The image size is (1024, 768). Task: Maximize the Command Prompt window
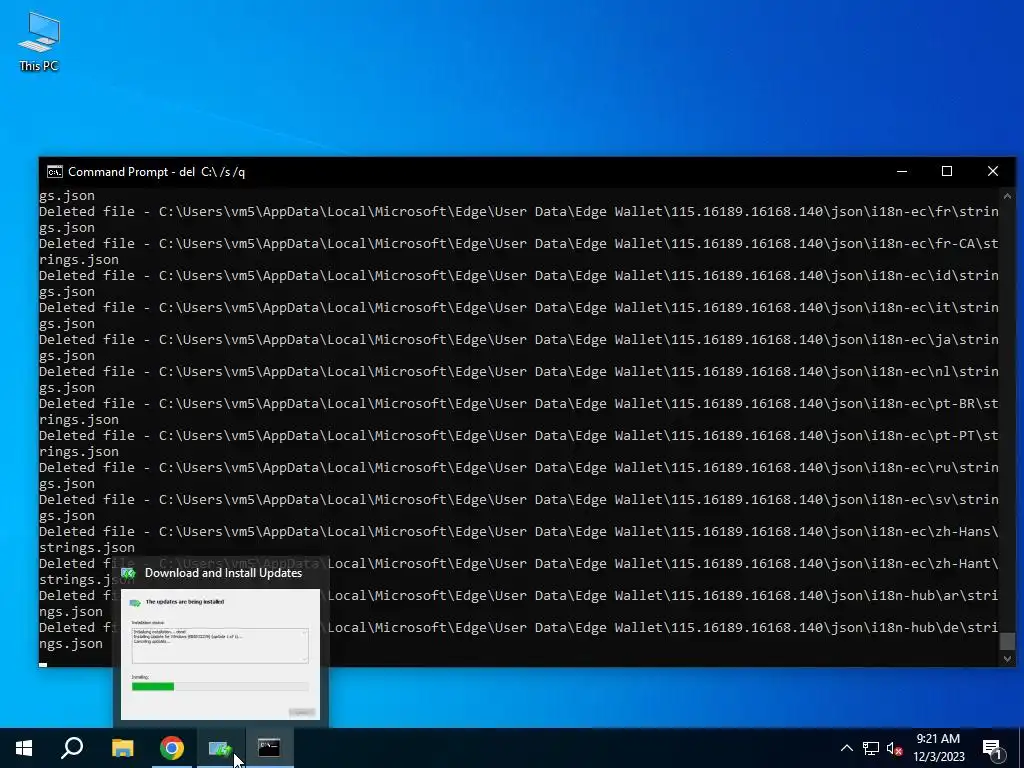click(947, 172)
